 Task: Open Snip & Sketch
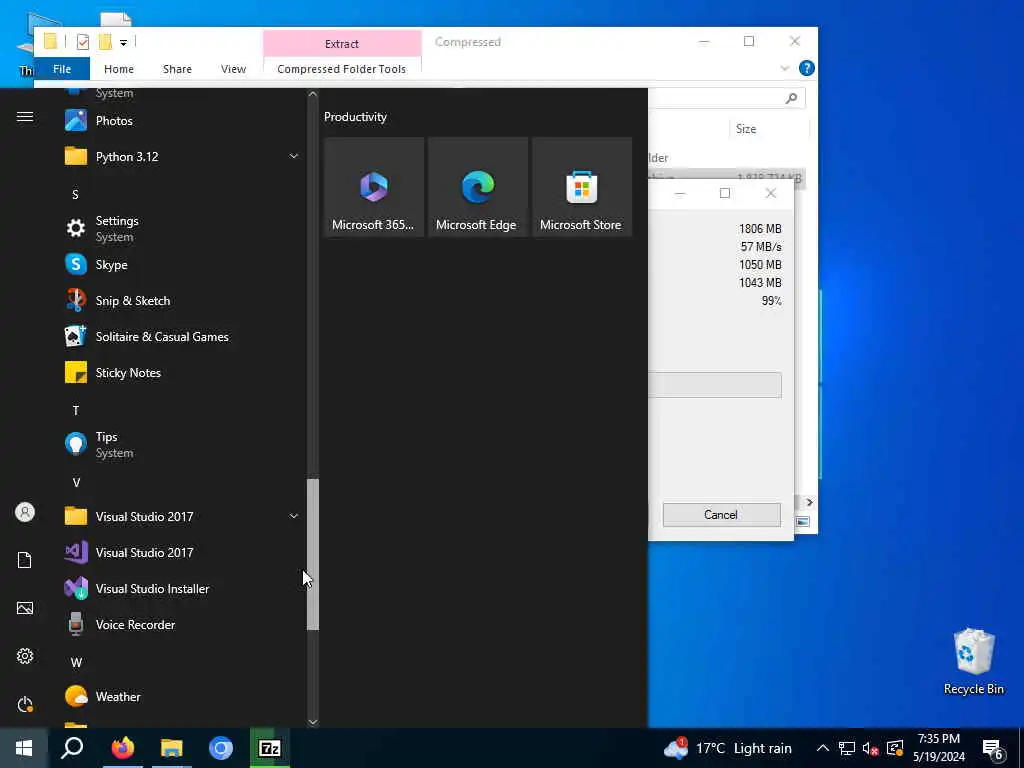click(180, 300)
